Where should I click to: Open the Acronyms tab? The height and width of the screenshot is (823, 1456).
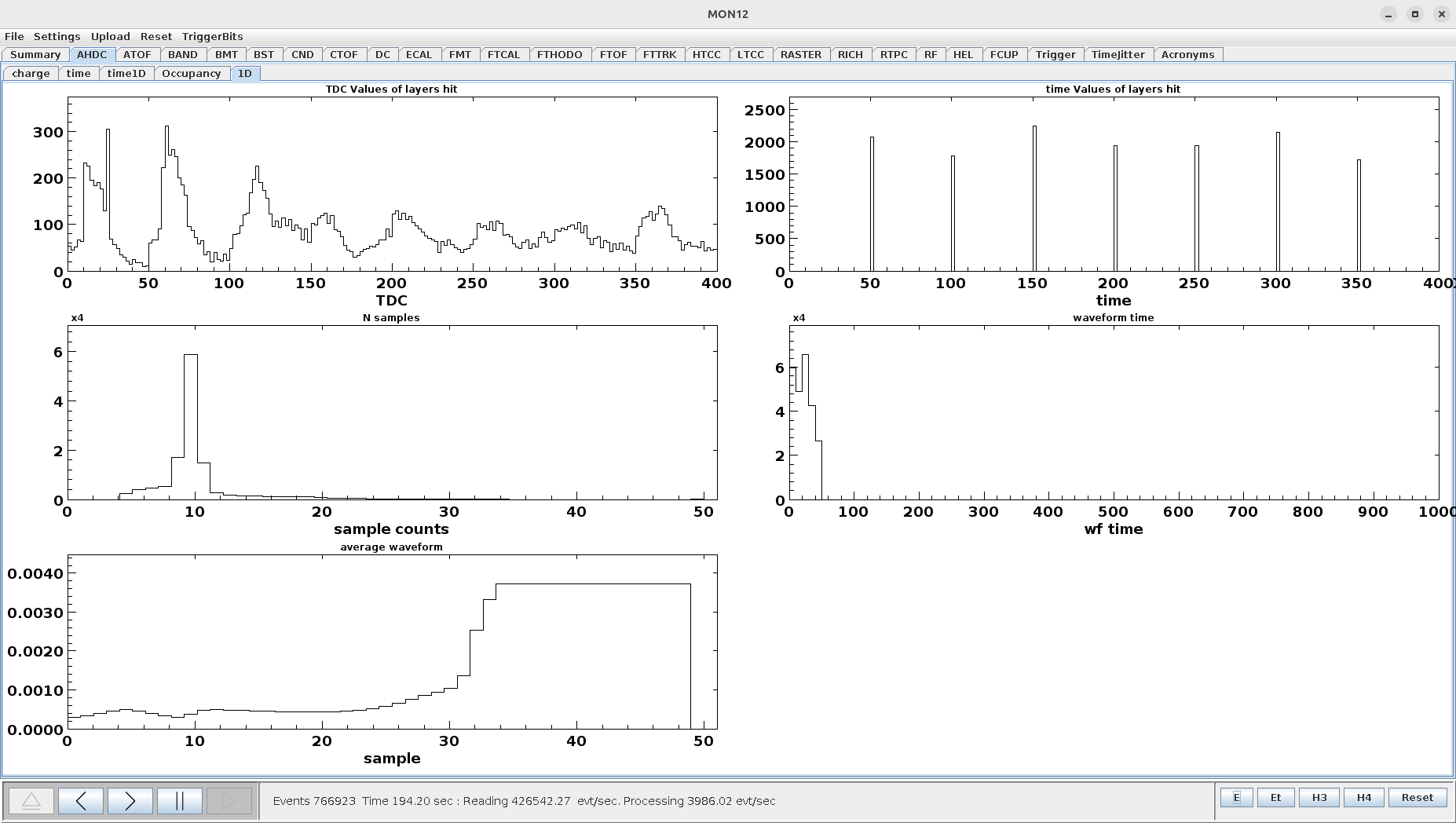click(x=1187, y=54)
